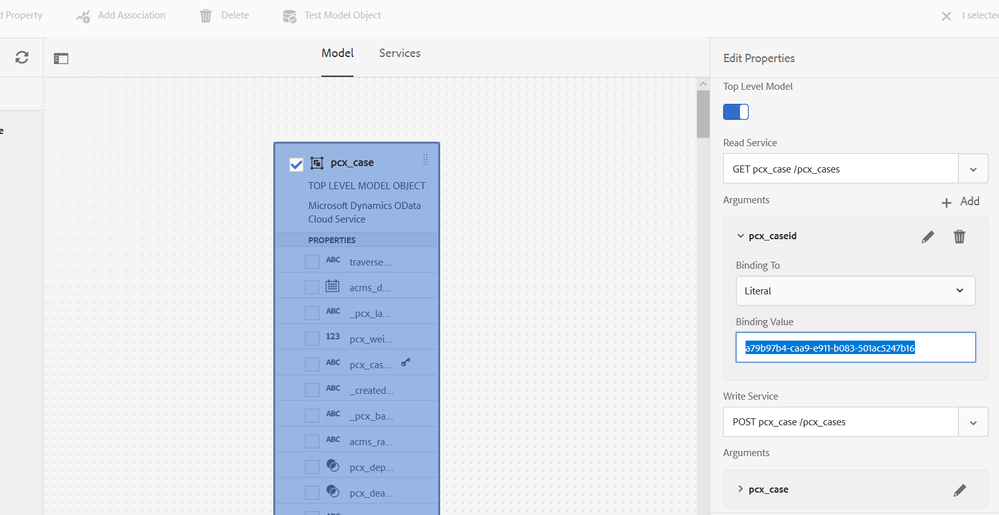
Task: Check the traverse property checkbox
Action: click(x=312, y=262)
